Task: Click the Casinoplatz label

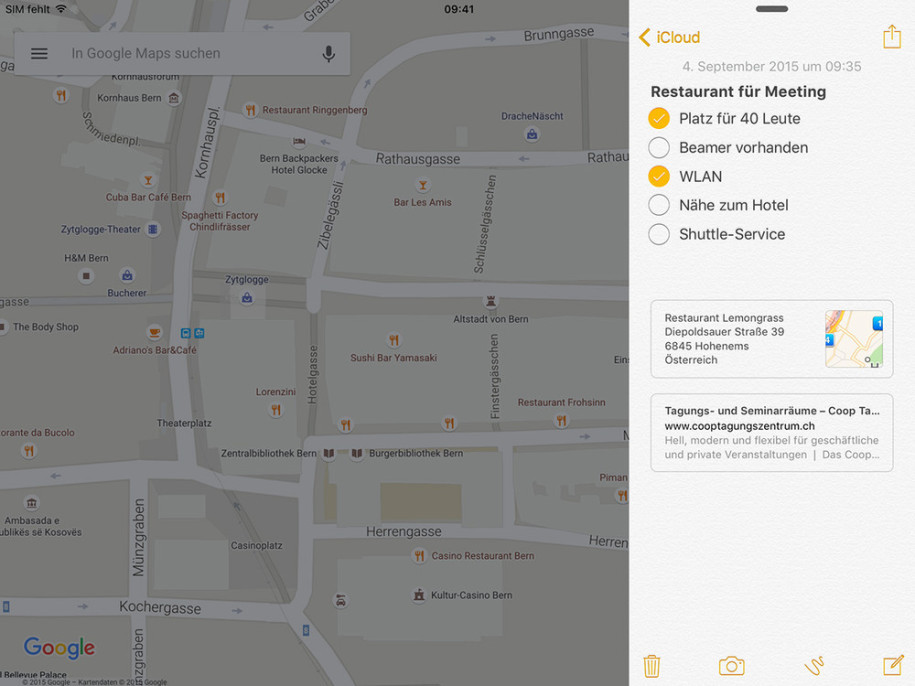Action: 256,545
